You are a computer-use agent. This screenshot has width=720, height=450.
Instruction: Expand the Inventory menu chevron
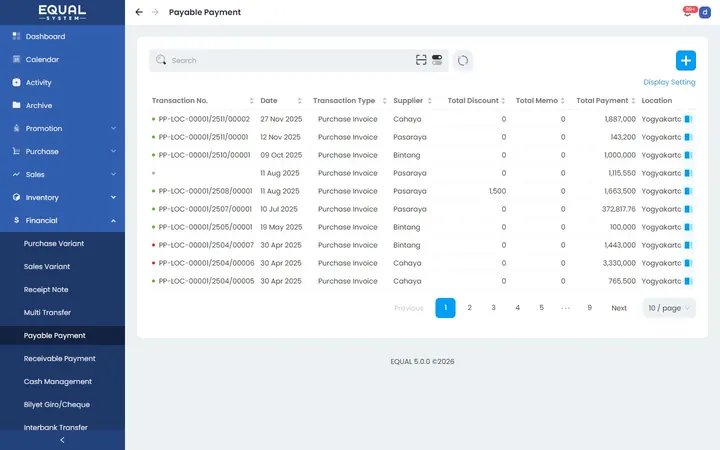113,197
